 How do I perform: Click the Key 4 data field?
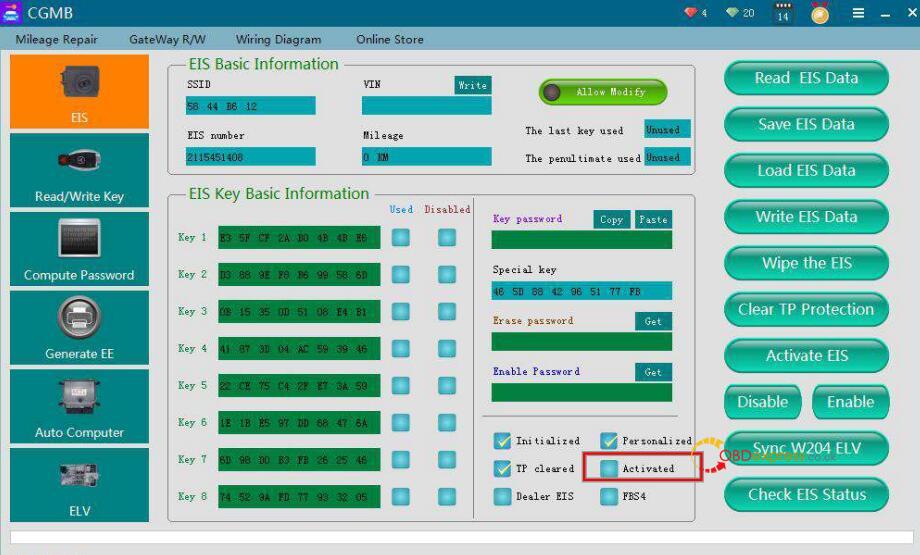(x=299, y=348)
